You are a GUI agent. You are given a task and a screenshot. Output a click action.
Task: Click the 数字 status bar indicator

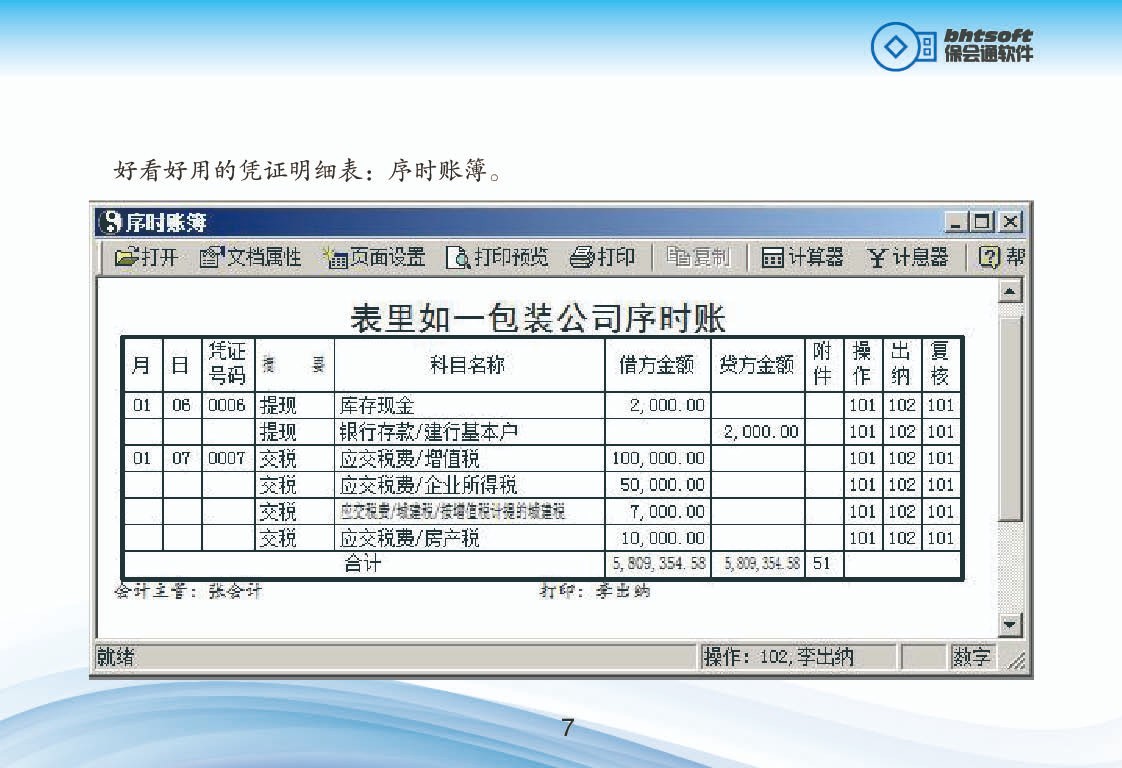971,657
